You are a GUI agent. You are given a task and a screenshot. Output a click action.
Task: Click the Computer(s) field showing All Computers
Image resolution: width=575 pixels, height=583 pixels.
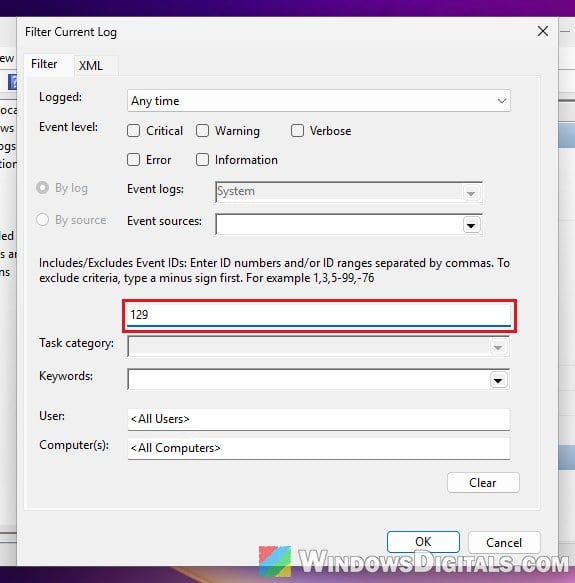click(319, 448)
